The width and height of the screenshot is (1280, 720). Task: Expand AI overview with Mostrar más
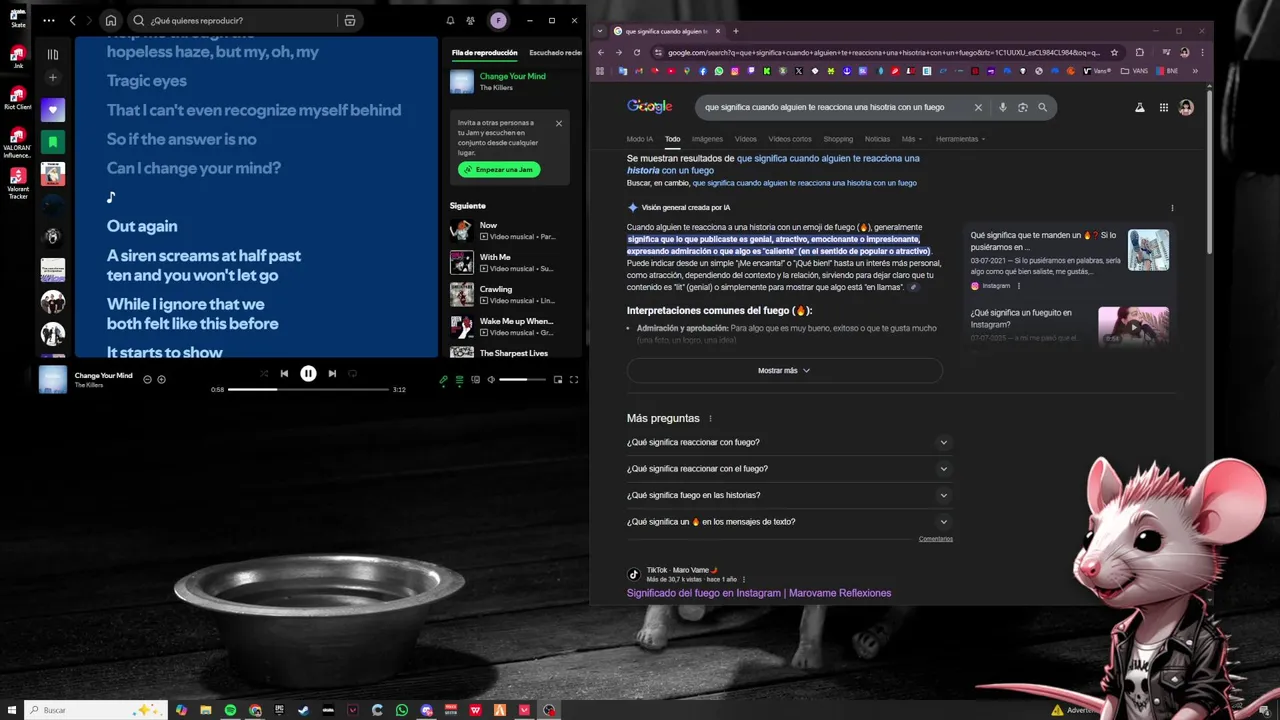point(784,371)
